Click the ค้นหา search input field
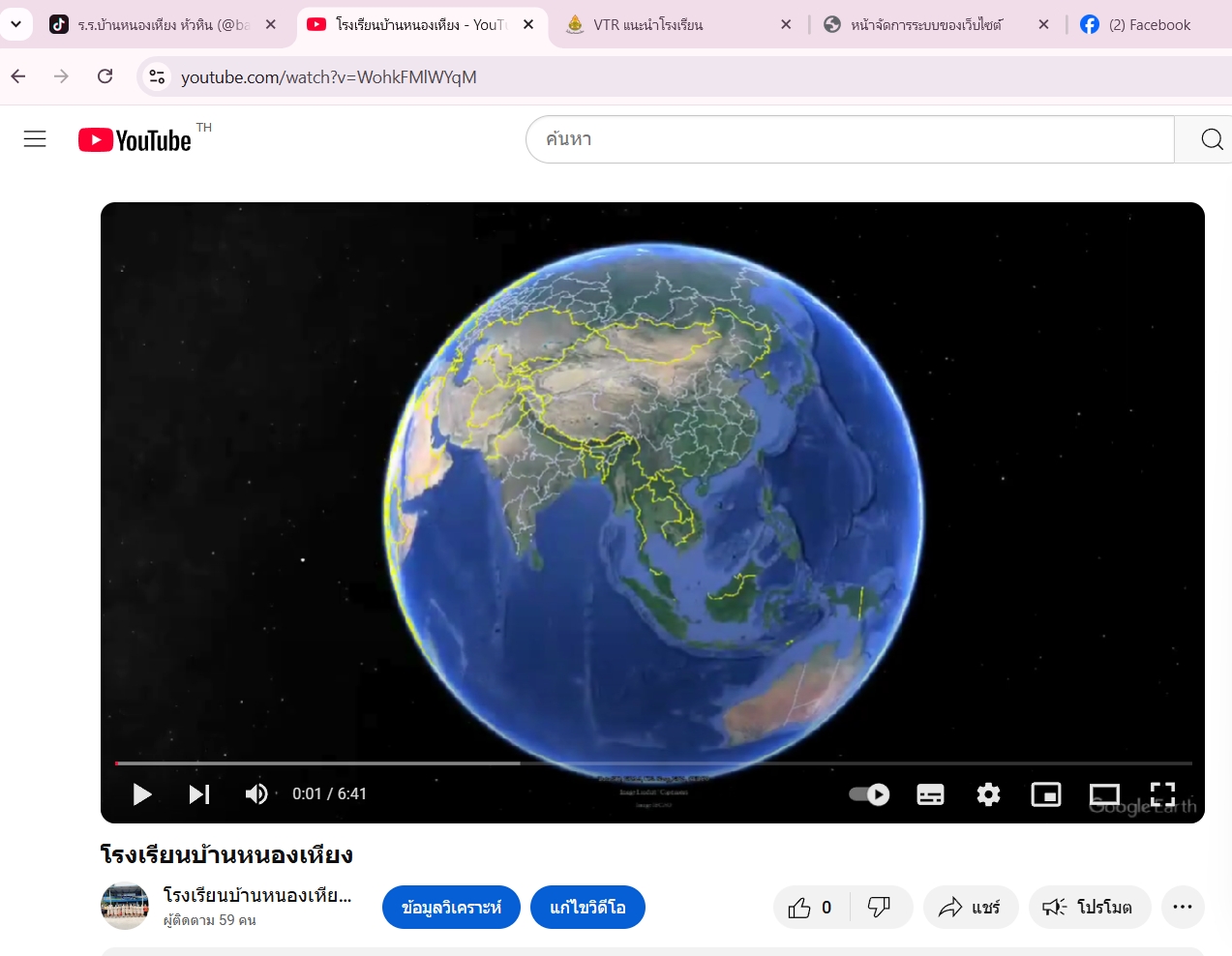 (850, 139)
